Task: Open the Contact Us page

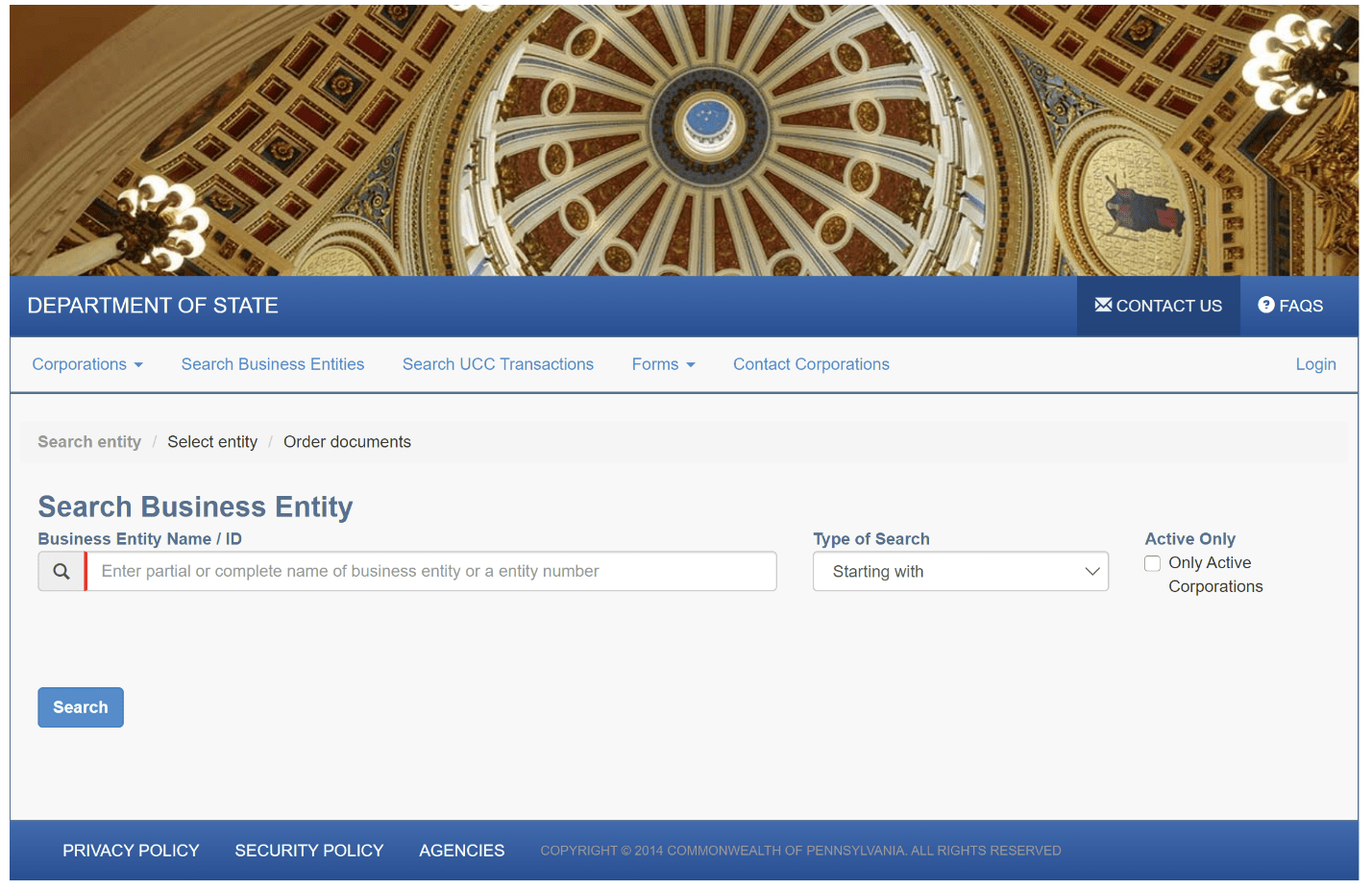Action: (x=1158, y=306)
